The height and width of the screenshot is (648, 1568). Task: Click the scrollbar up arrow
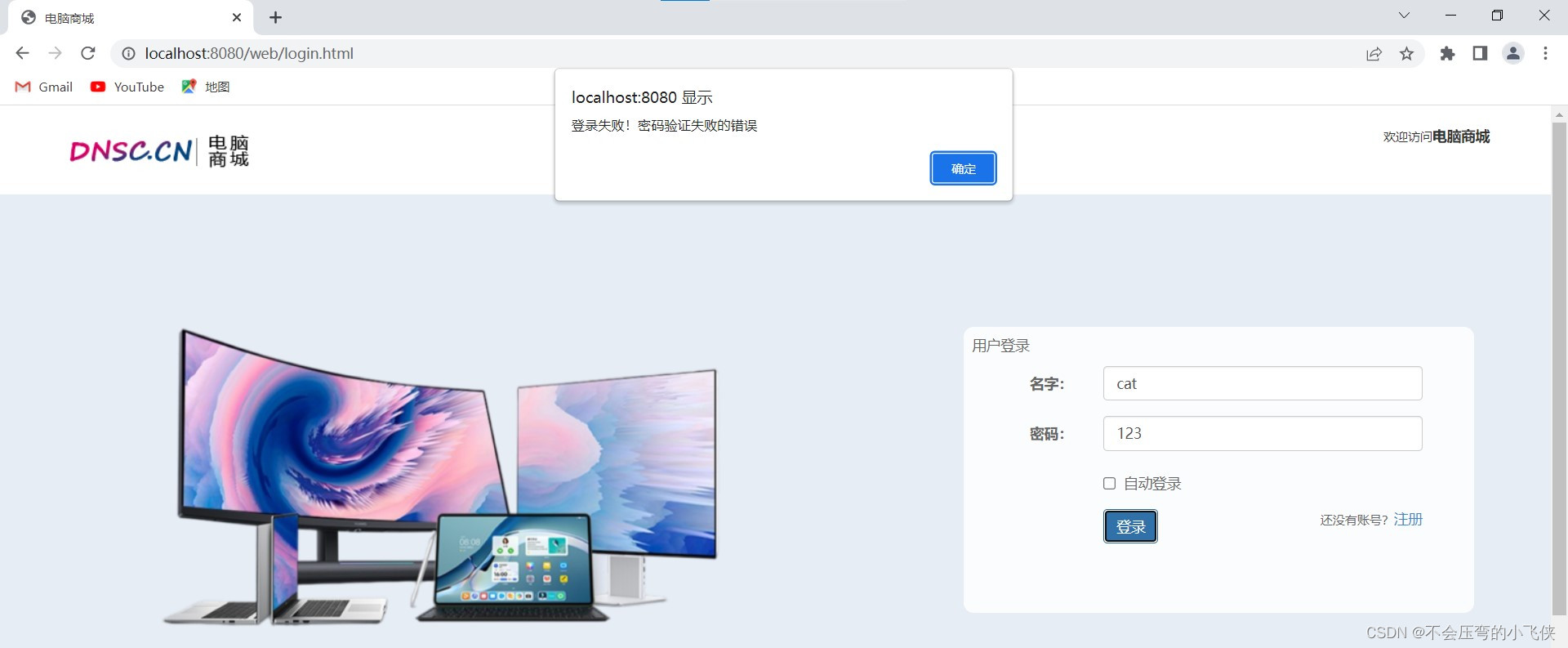click(x=1559, y=114)
